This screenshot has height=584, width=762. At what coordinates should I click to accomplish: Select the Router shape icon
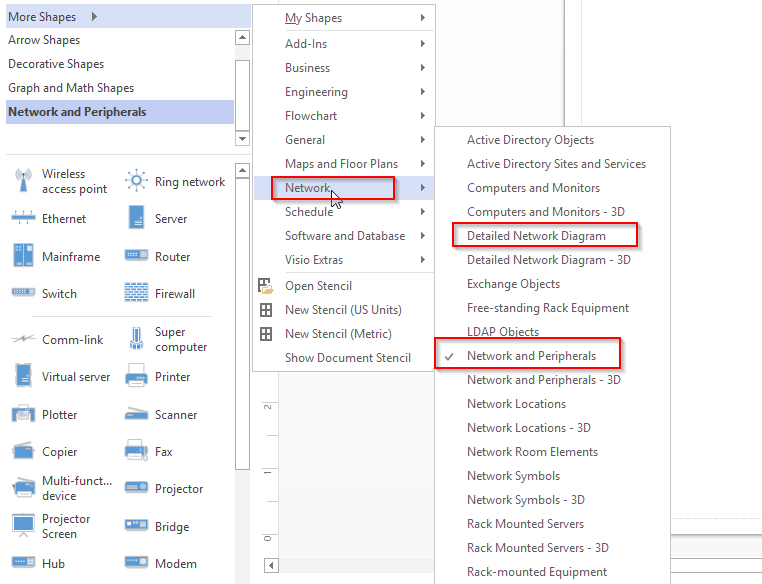coord(137,256)
